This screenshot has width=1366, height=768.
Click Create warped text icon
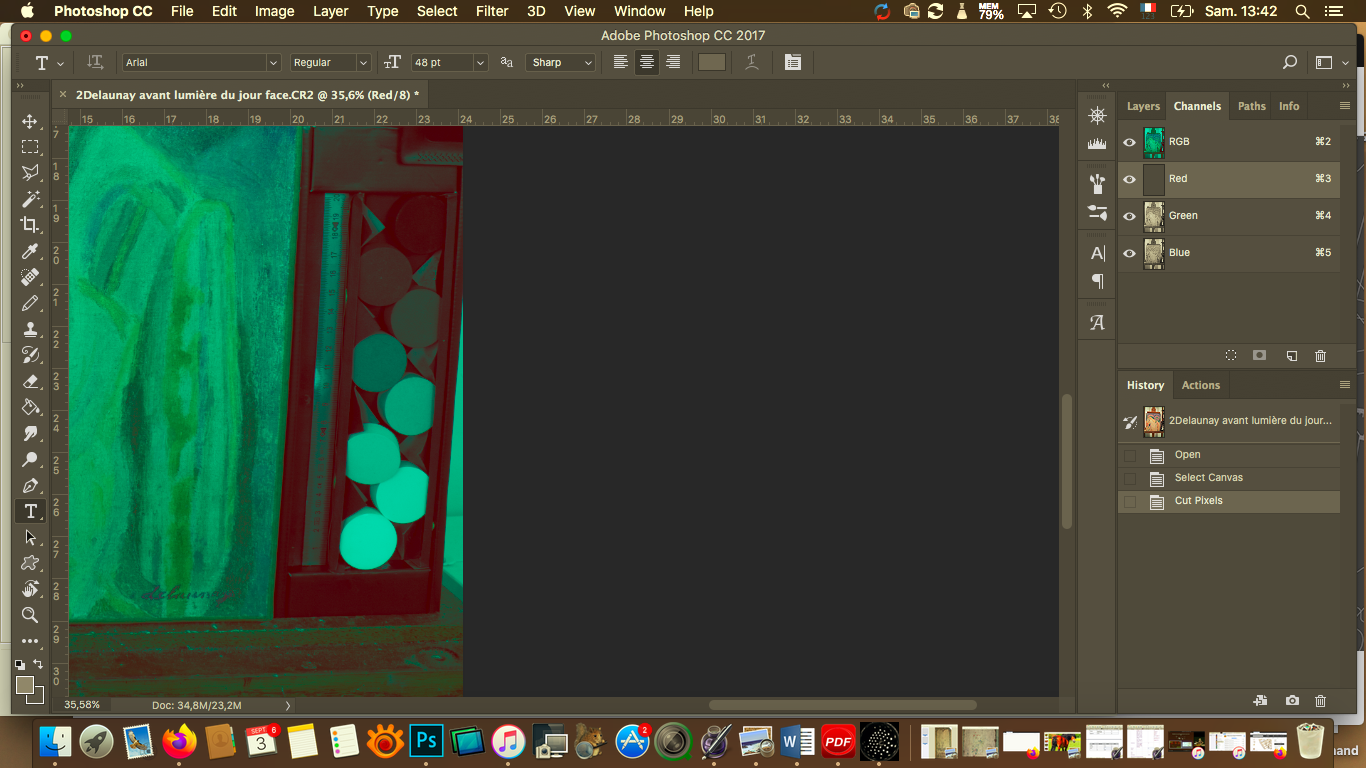pos(752,62)
